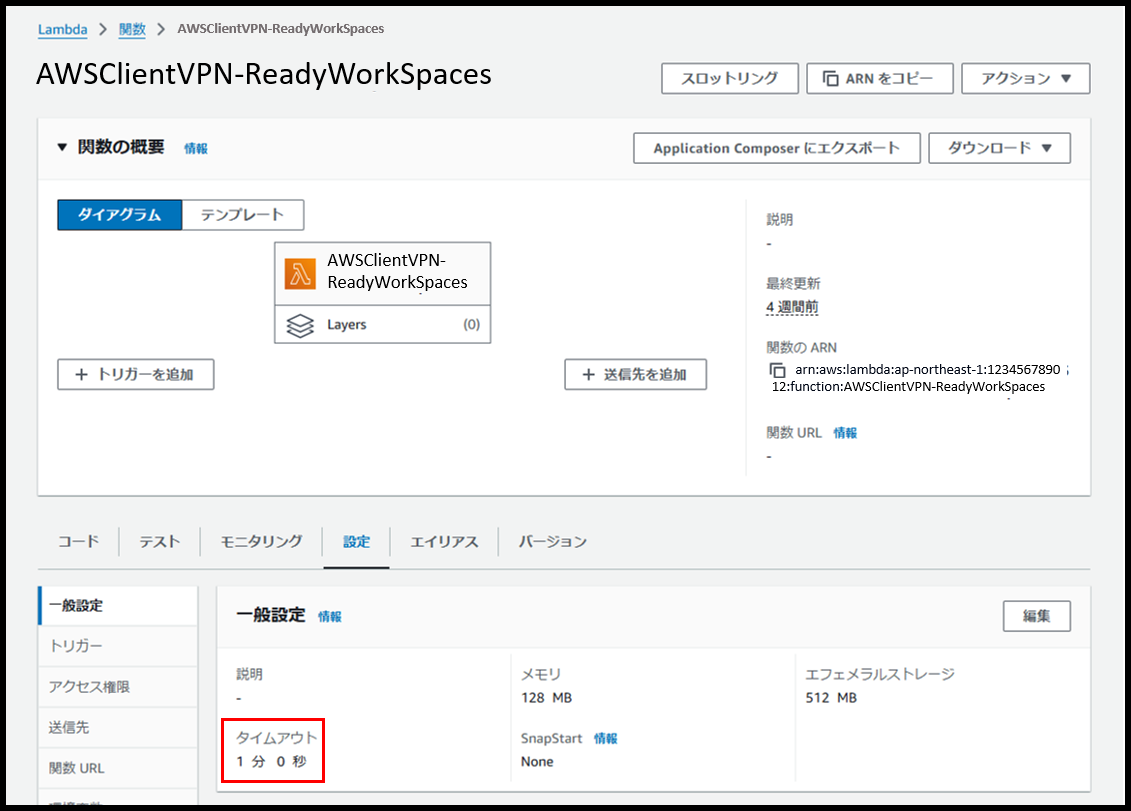Open the エイリアス tab
The image size is (1131, 811).
444,541
